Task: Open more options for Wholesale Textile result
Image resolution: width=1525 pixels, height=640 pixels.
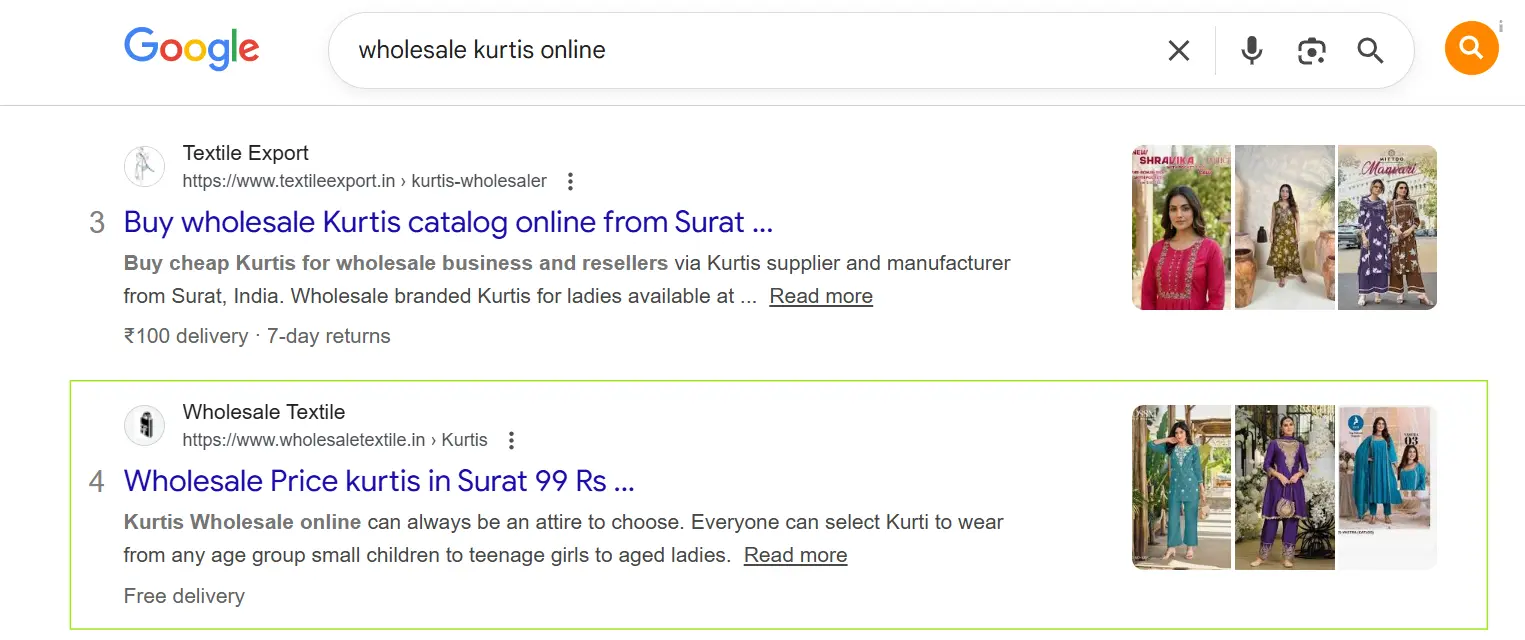Action: click(x=511, y=440)
